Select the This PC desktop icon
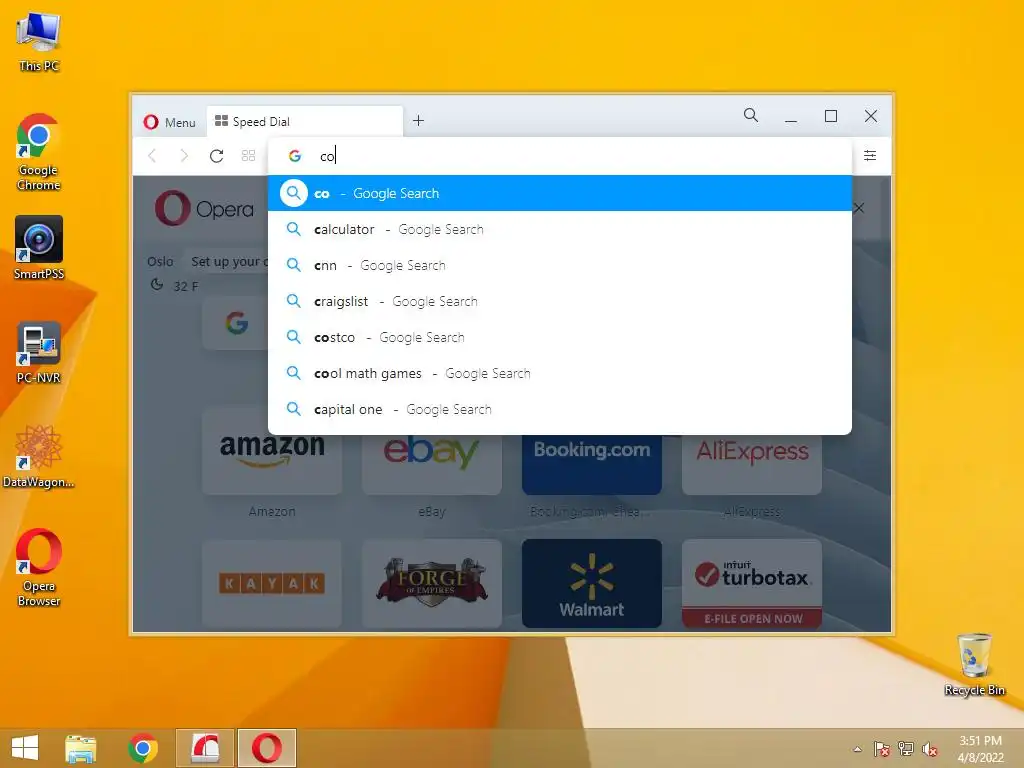Viewport: 1024px width, 768px height. click(39, 42)
